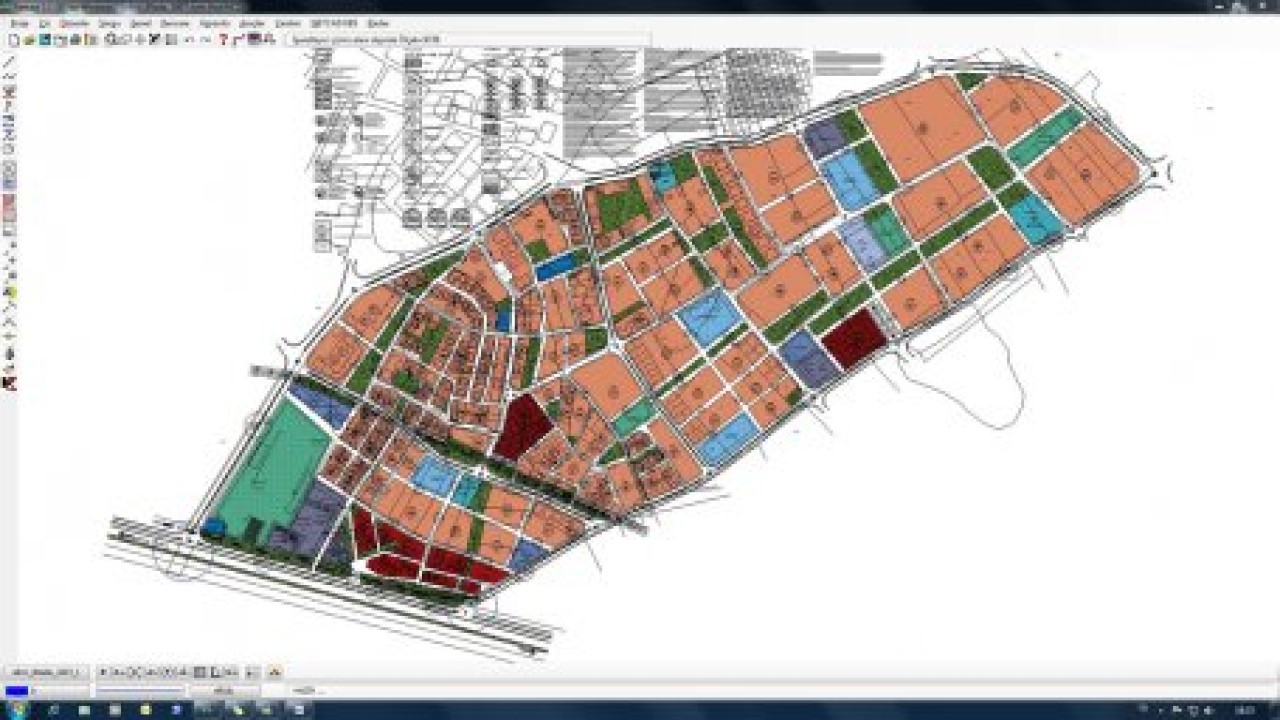This screenshot has width=1280, height=720.
Task: Open the layer dropdown next to blue swatch
Action: click(x=60, y=691)
